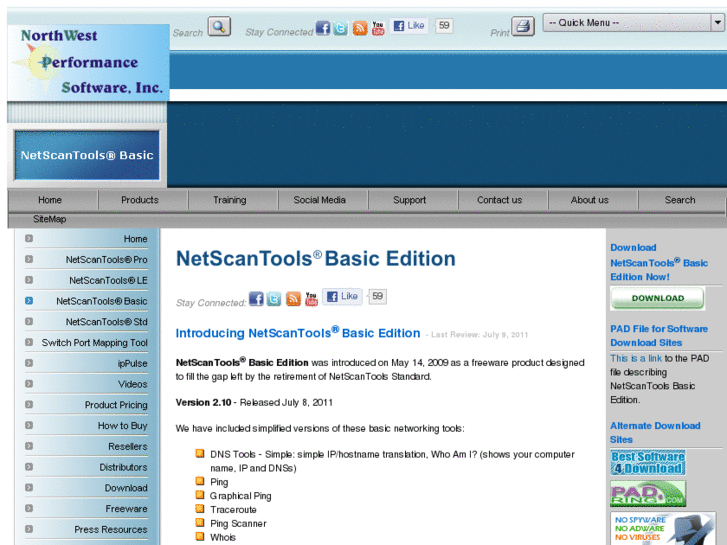
Task: Open PAD File for Software Download Sites
Action: click(x=659, y=335)
